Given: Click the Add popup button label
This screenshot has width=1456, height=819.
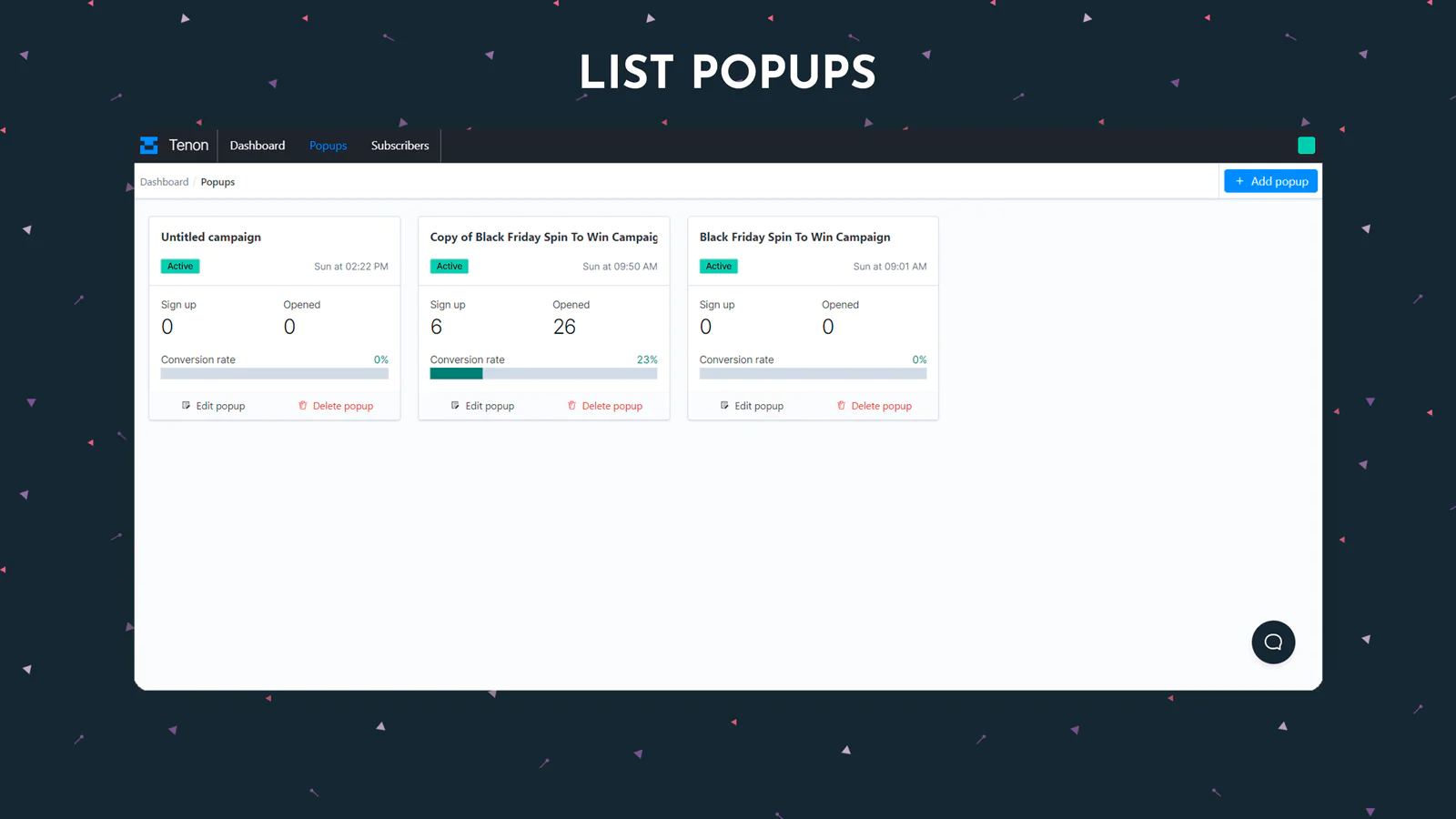Looking at the screenshot, I should coord(1279,181).
